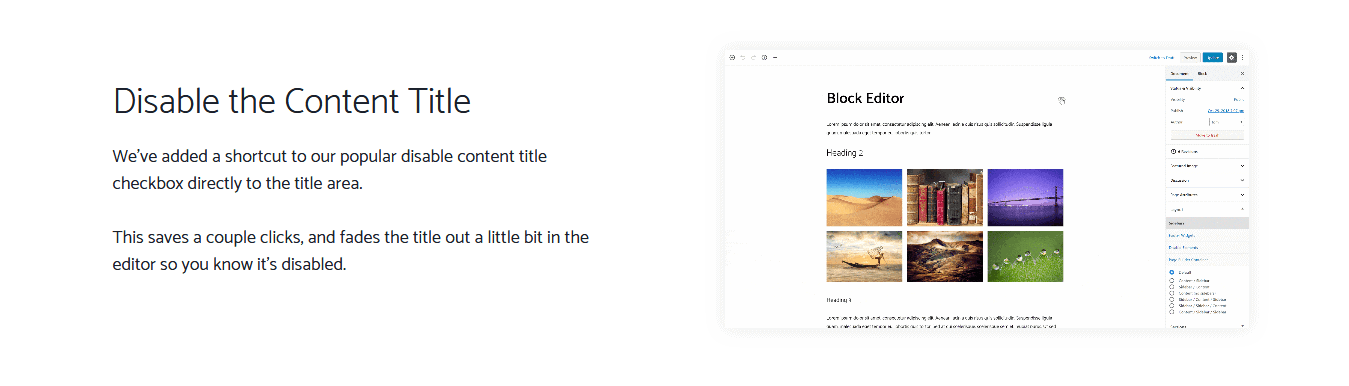Open the author dropdown in sidebar

pos(1226,122)
